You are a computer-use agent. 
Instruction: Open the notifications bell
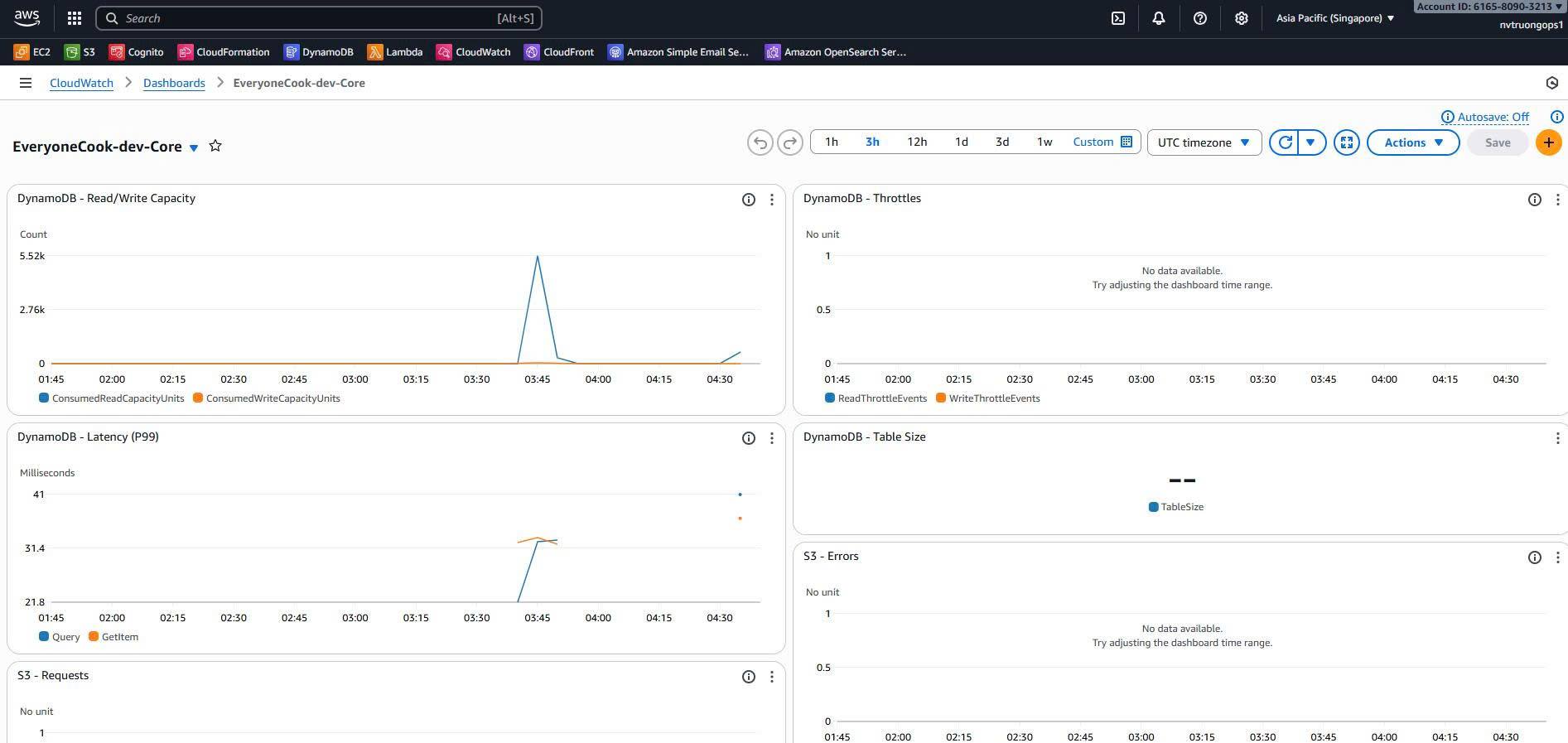[x=1159, y=18]
